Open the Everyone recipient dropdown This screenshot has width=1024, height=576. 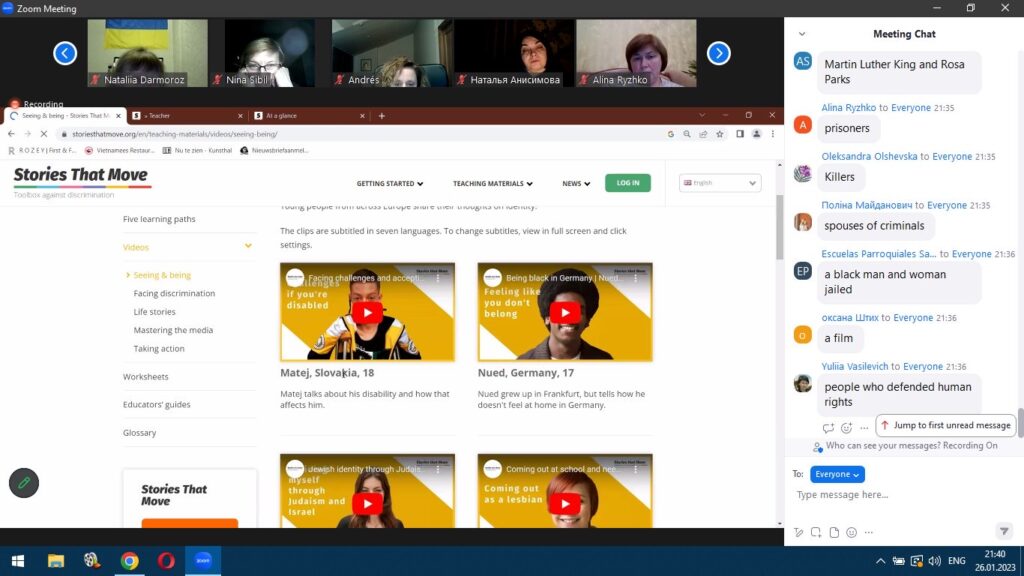(x=837, y=474)
